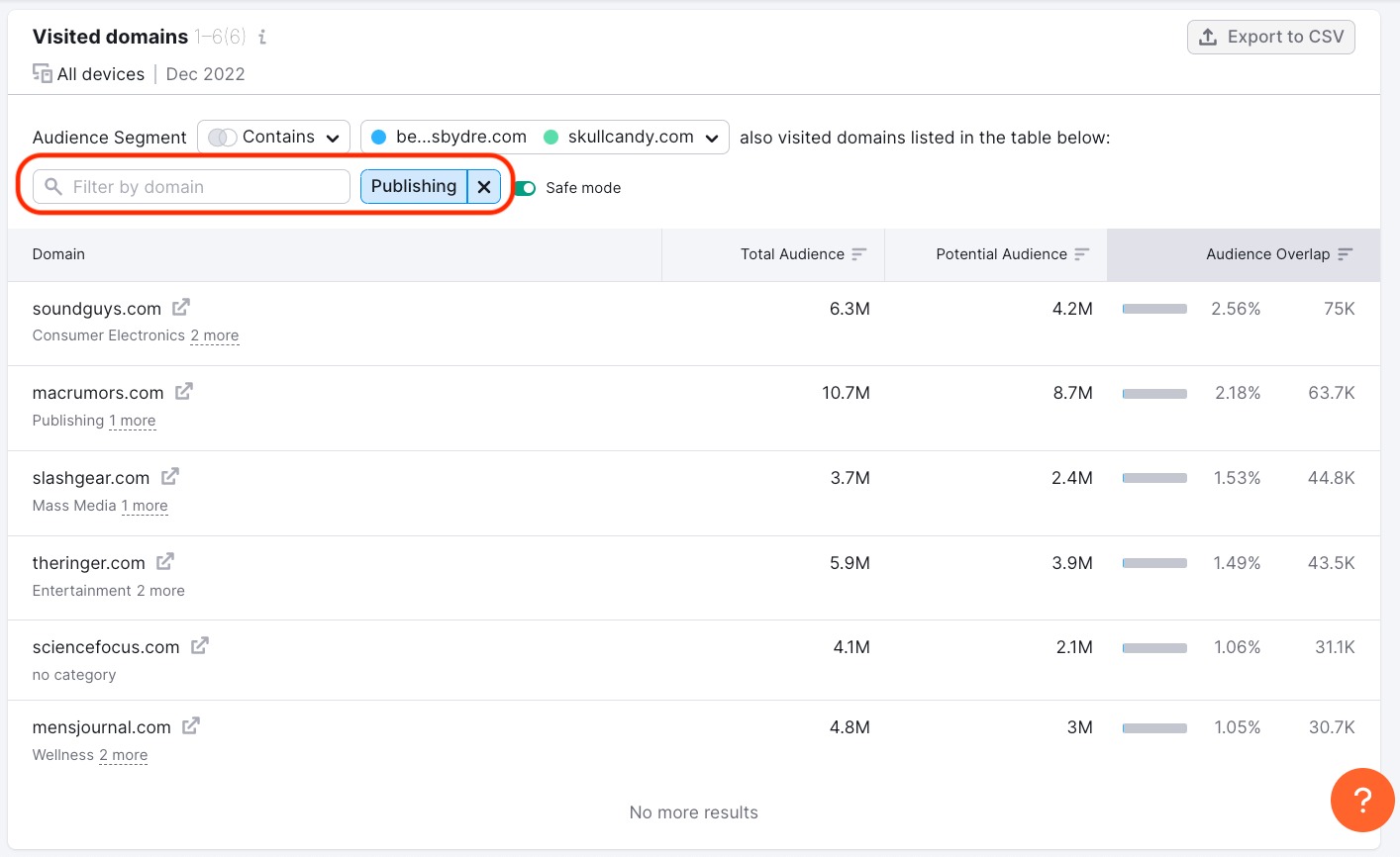Expand macrumors.com 1 more category
The width and height of the screenshot is (1400, 857).
point(133,421)
